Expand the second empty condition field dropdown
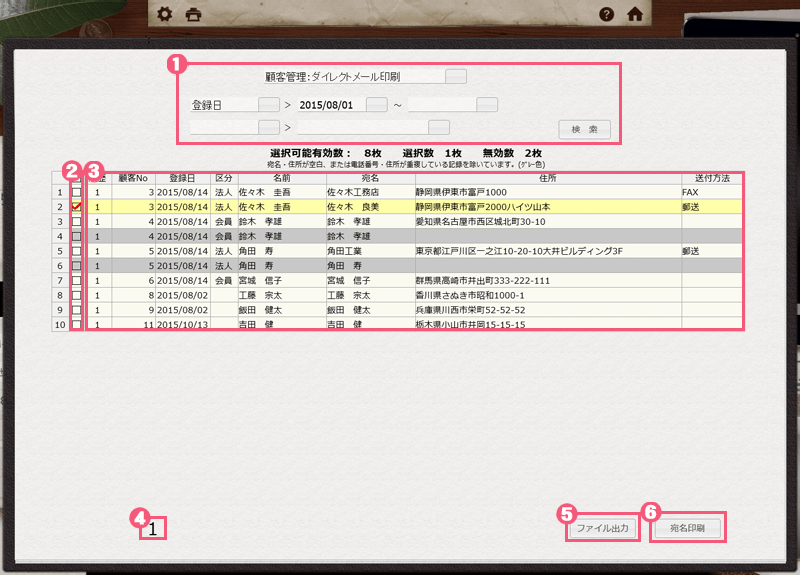Viewport: 800px width, 575px height. click(x=268, y=127)
